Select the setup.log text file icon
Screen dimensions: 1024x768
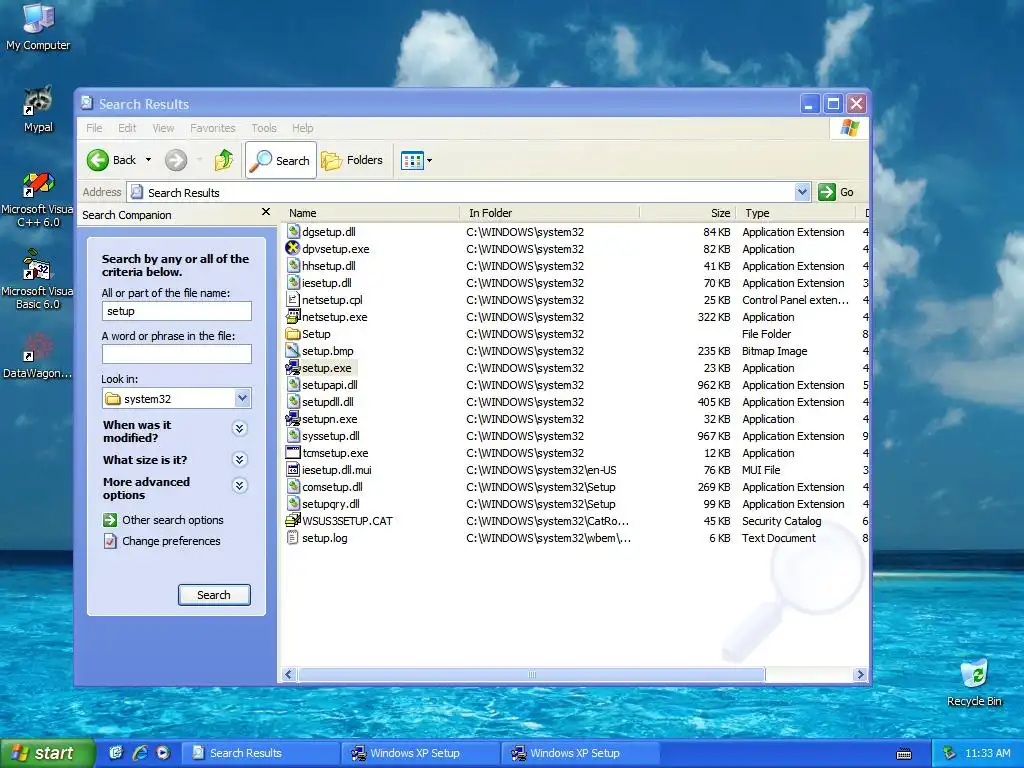tap(293, 538)
